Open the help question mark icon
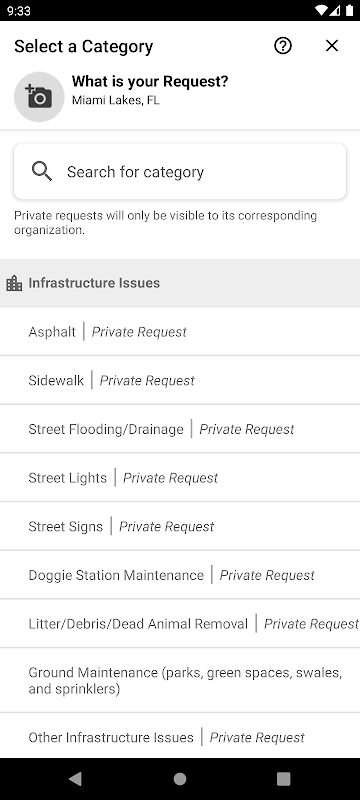The width and height of the screenshot is (360, 800). (282, 46)
